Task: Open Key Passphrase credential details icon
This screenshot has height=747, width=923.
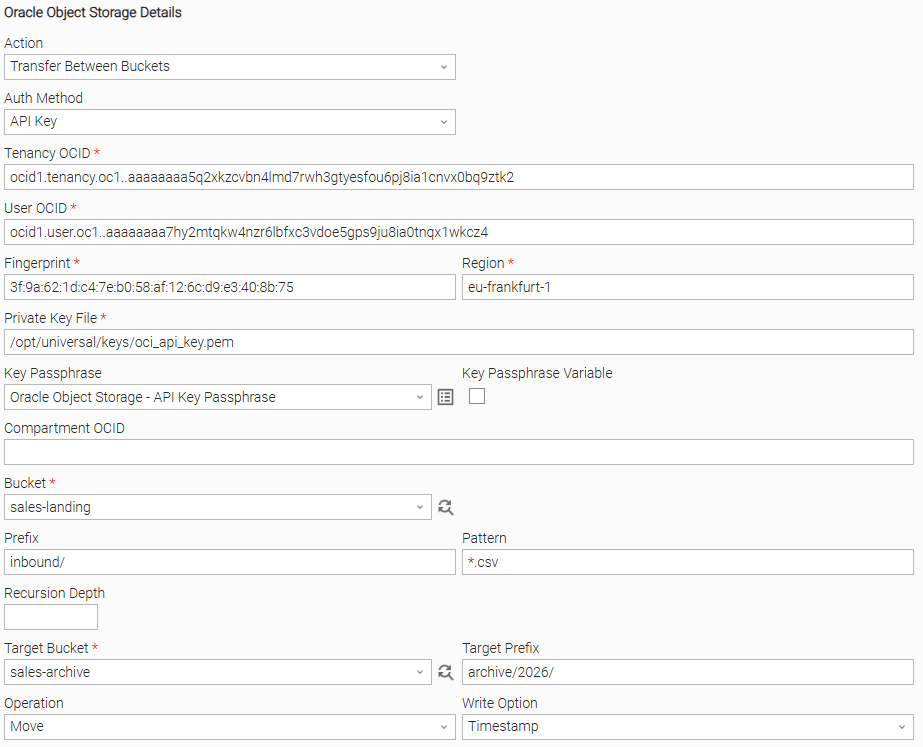Action: 446,397
